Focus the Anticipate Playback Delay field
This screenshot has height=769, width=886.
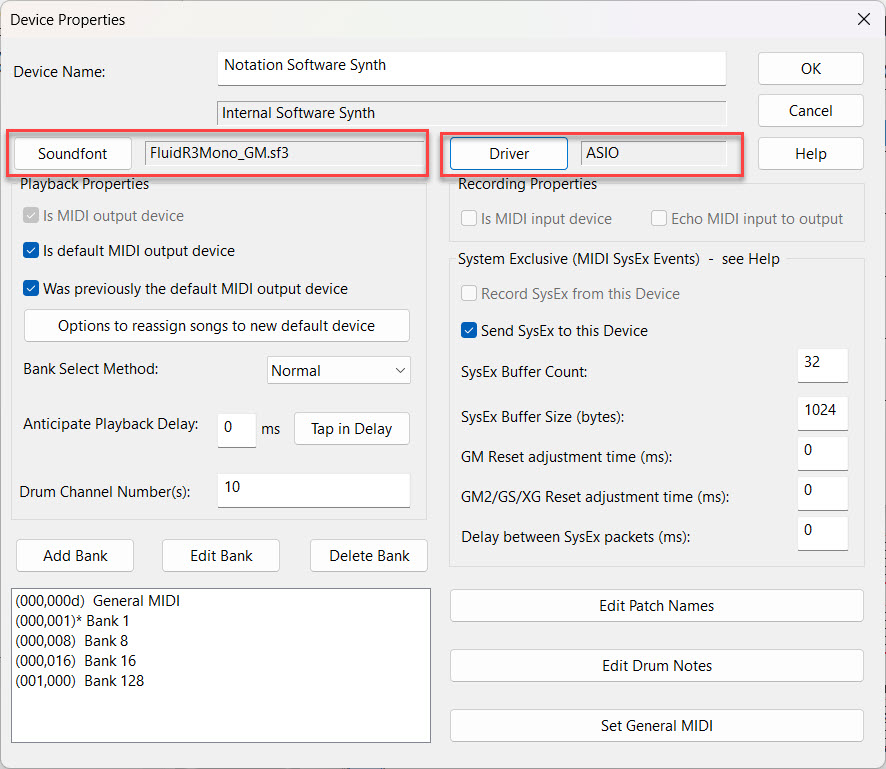236,429
